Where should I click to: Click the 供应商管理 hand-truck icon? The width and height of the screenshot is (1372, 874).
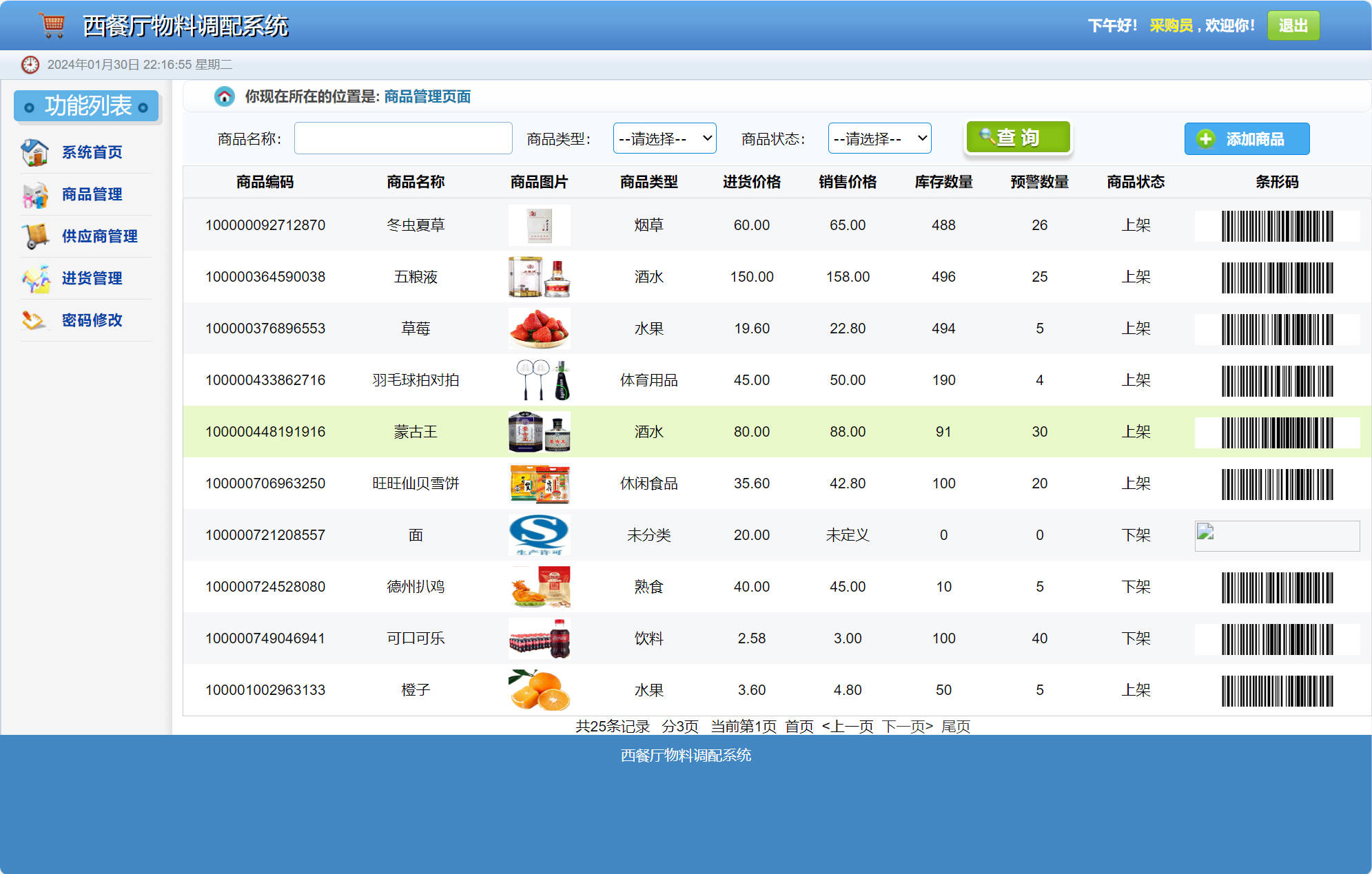pyautogui.click(x=34, y=236)
